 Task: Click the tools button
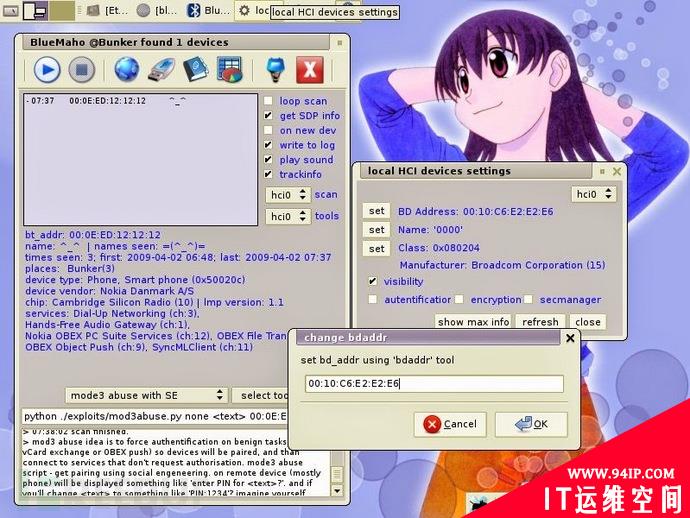click(x=327, y=216)
